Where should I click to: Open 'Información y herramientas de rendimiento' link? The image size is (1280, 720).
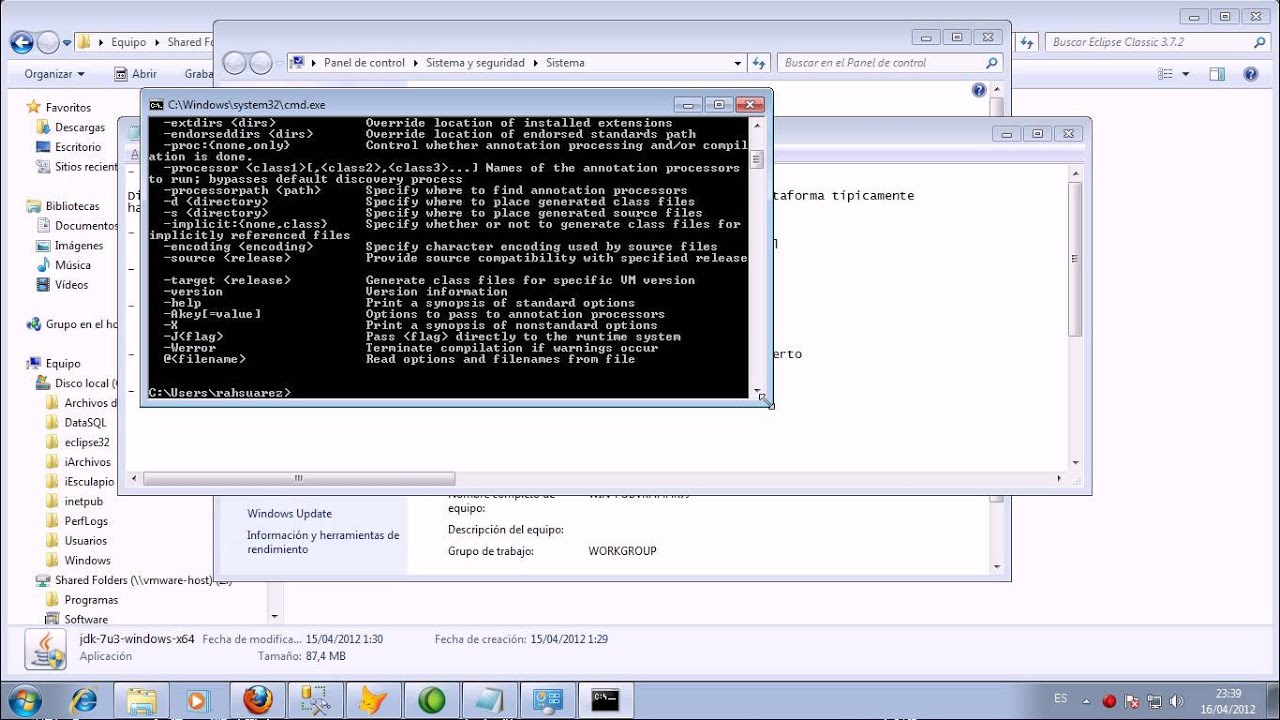coord(323,542)
